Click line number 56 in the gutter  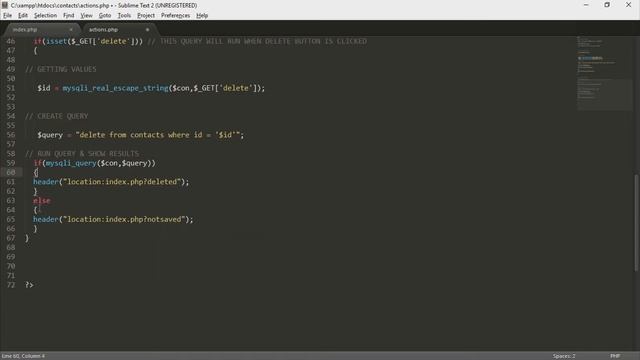point(11,135)
